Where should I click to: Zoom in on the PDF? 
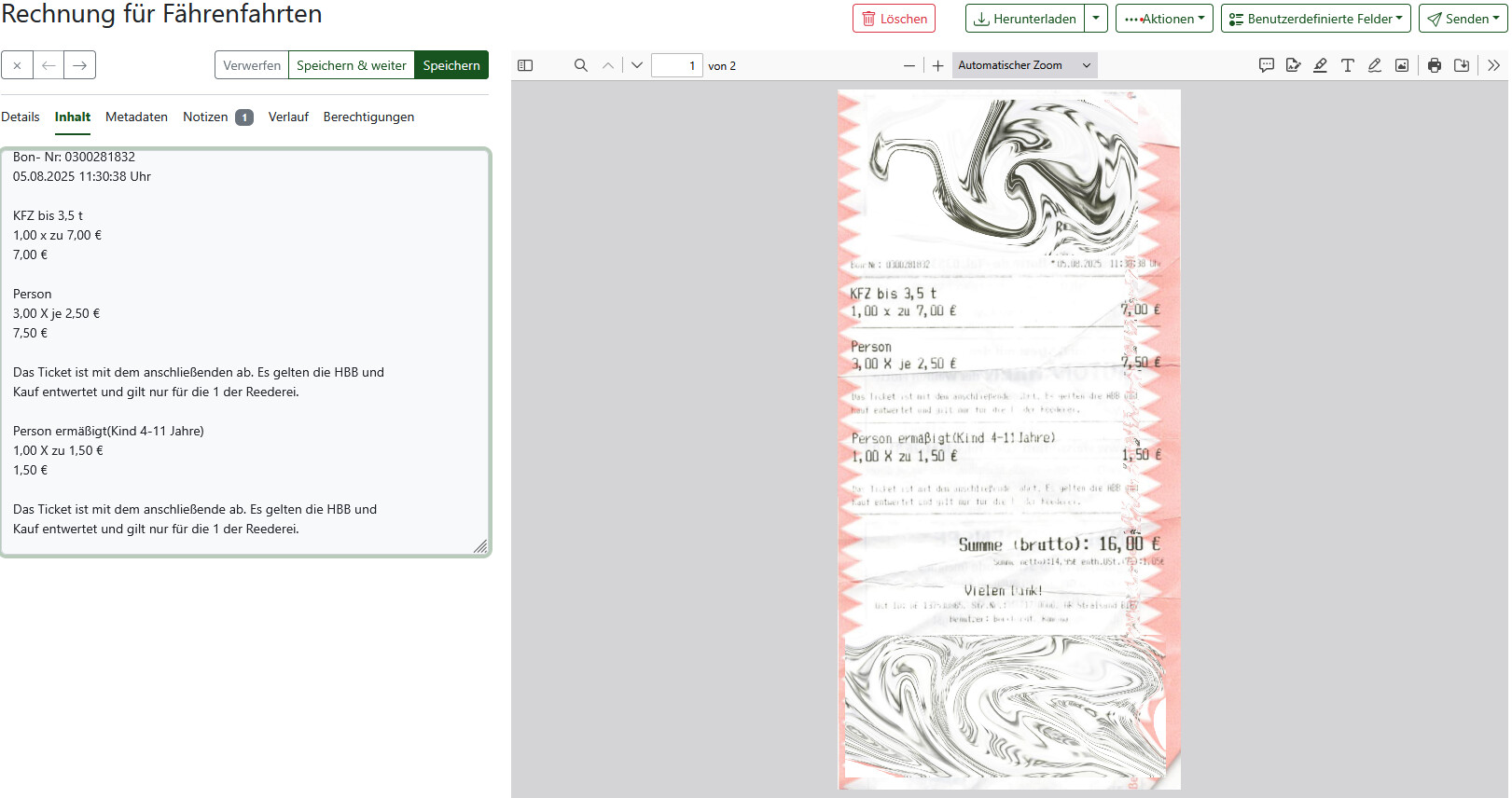[x=937, y=65]
